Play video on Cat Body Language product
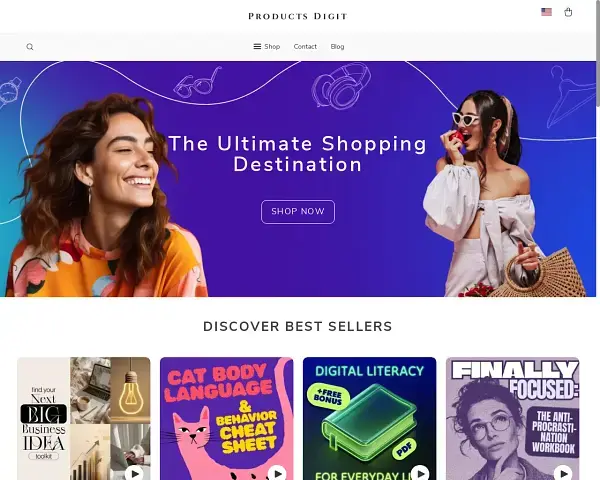 click(277, 474)
